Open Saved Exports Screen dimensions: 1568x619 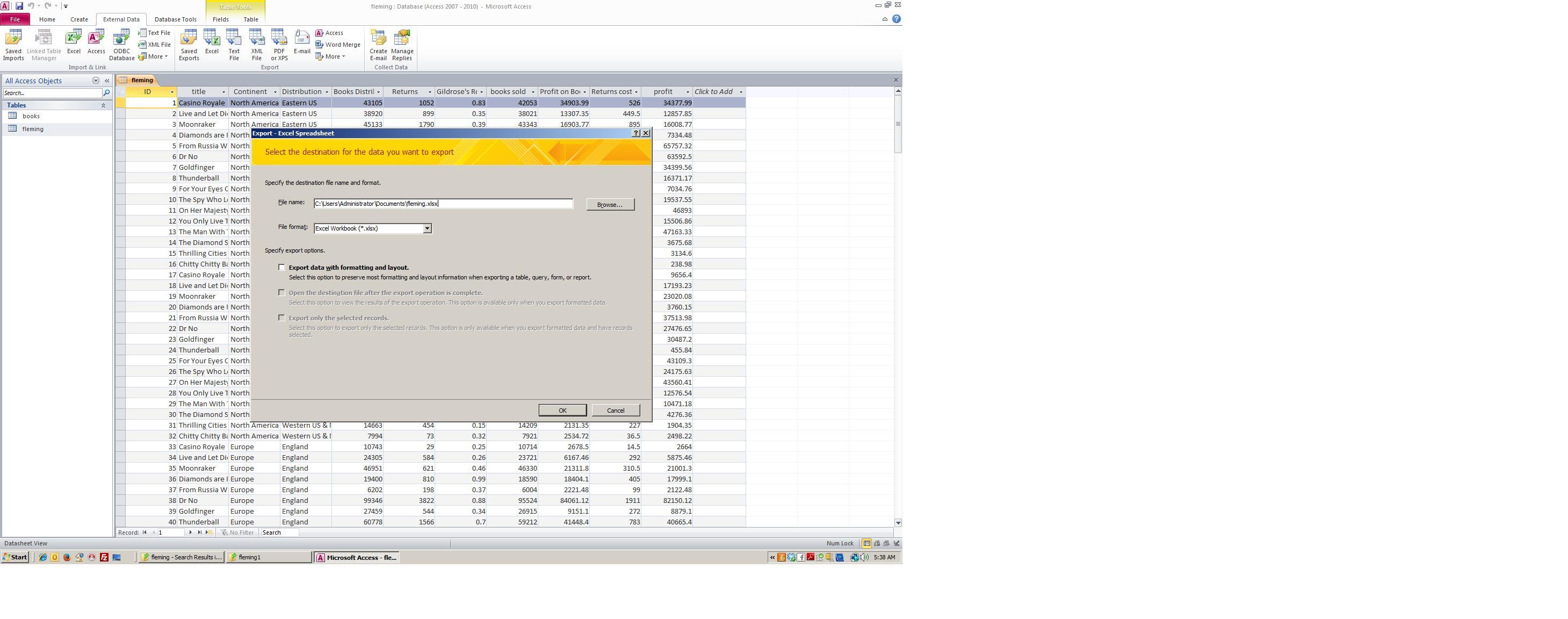tap(189, 45)
